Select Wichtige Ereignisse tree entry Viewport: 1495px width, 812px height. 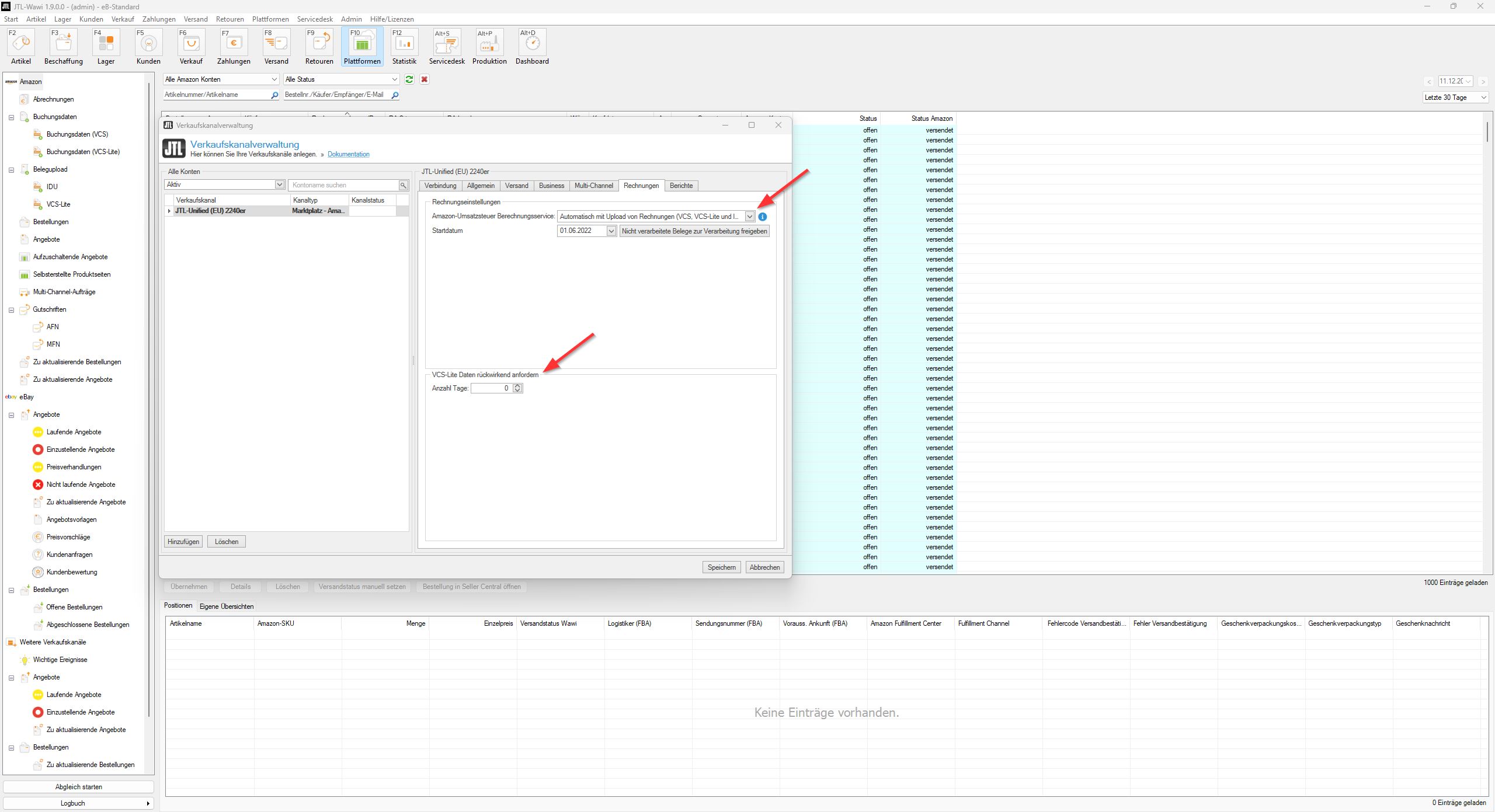[x=60, y=660]
